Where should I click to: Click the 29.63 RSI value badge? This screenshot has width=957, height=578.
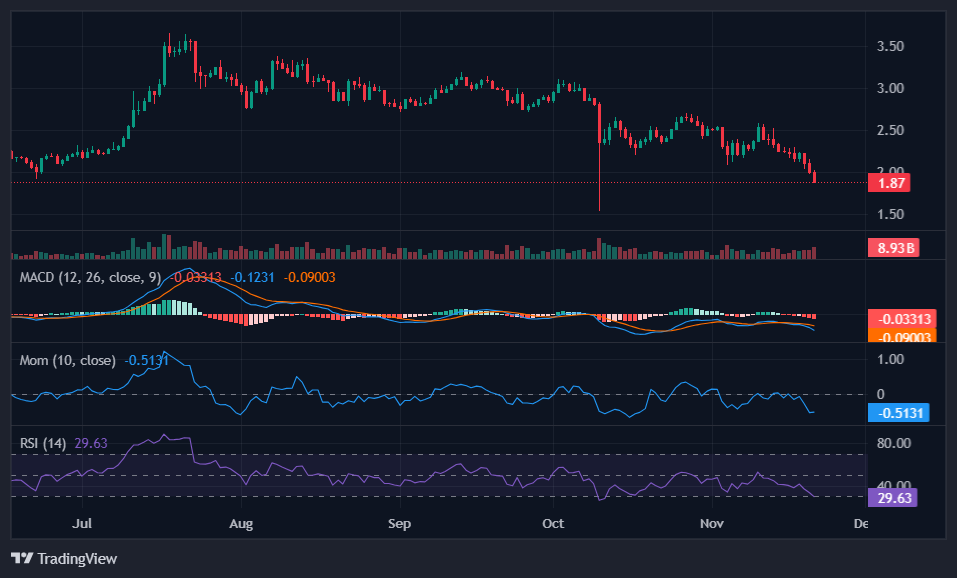(x=892, y=497)
